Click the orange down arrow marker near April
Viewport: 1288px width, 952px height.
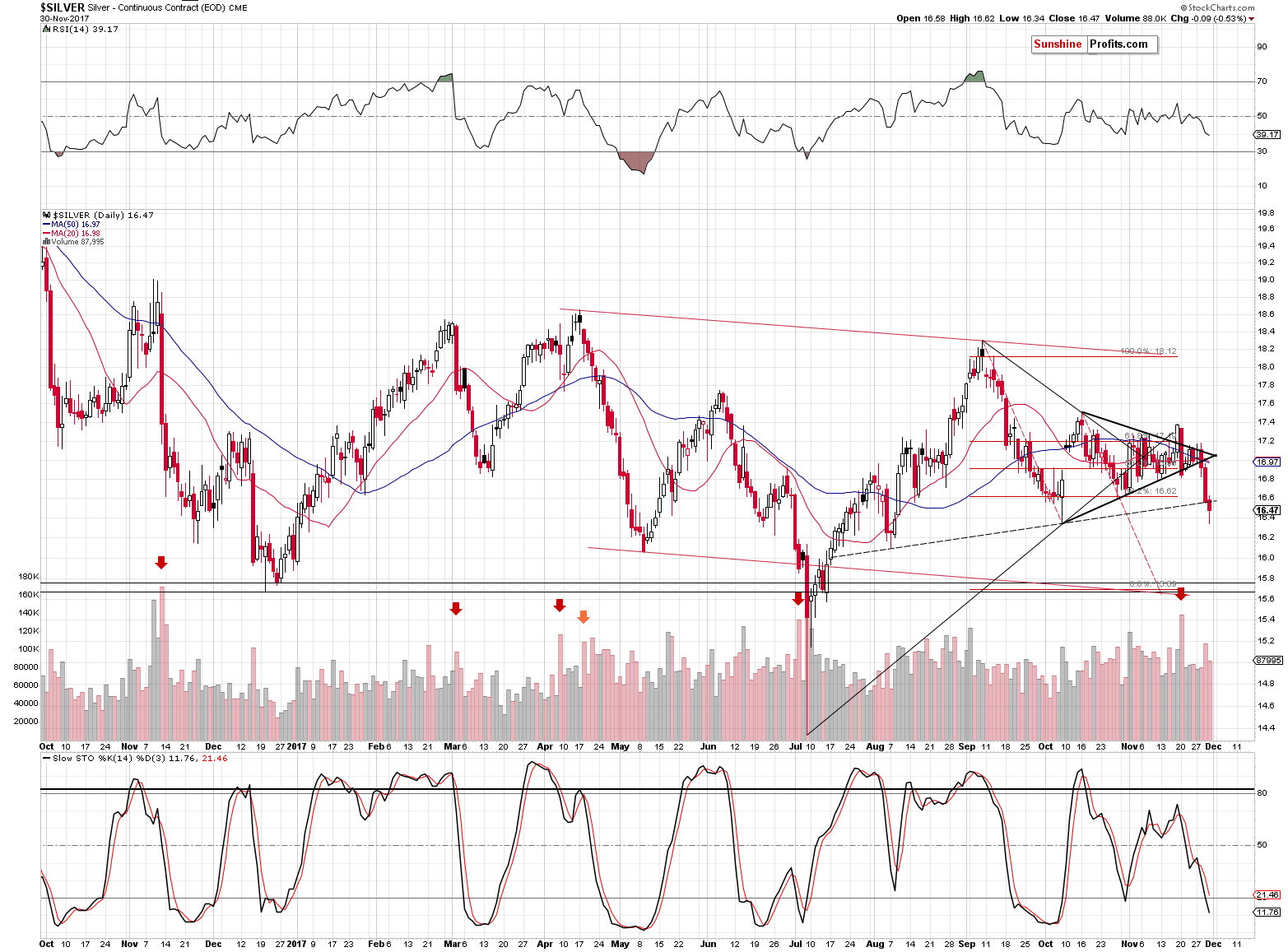click(x=584, y=617)
